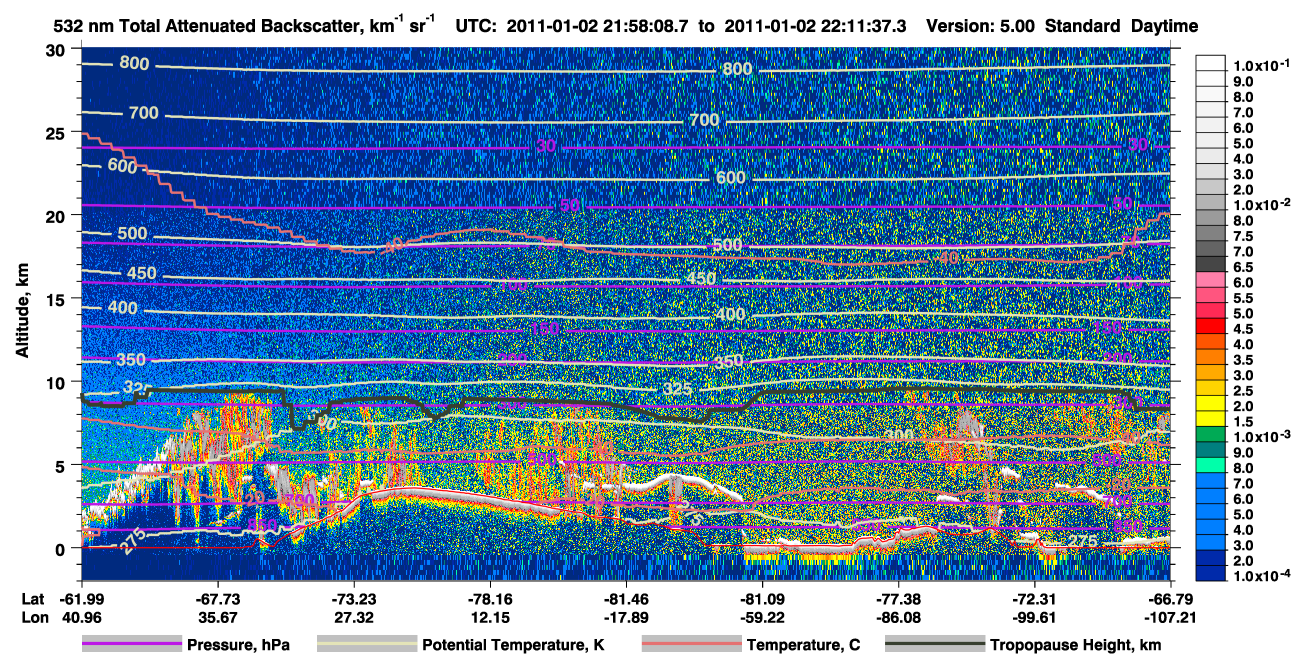The width and height of the screenshot is (1300, 667).
Task: Click the darkest navy swatch at the colorbar bottom
Action: coord(1210,572)
